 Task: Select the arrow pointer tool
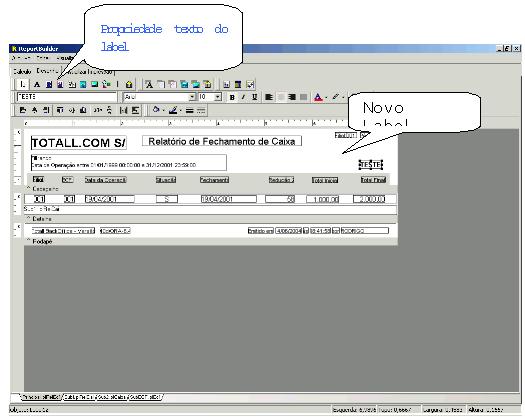coord(22,84)
